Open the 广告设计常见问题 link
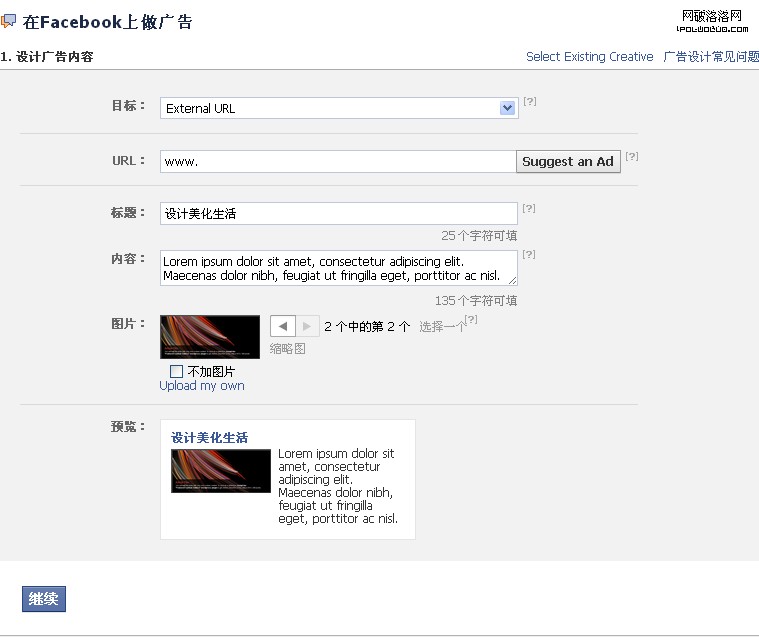759x637 pixels. (711, 57)
